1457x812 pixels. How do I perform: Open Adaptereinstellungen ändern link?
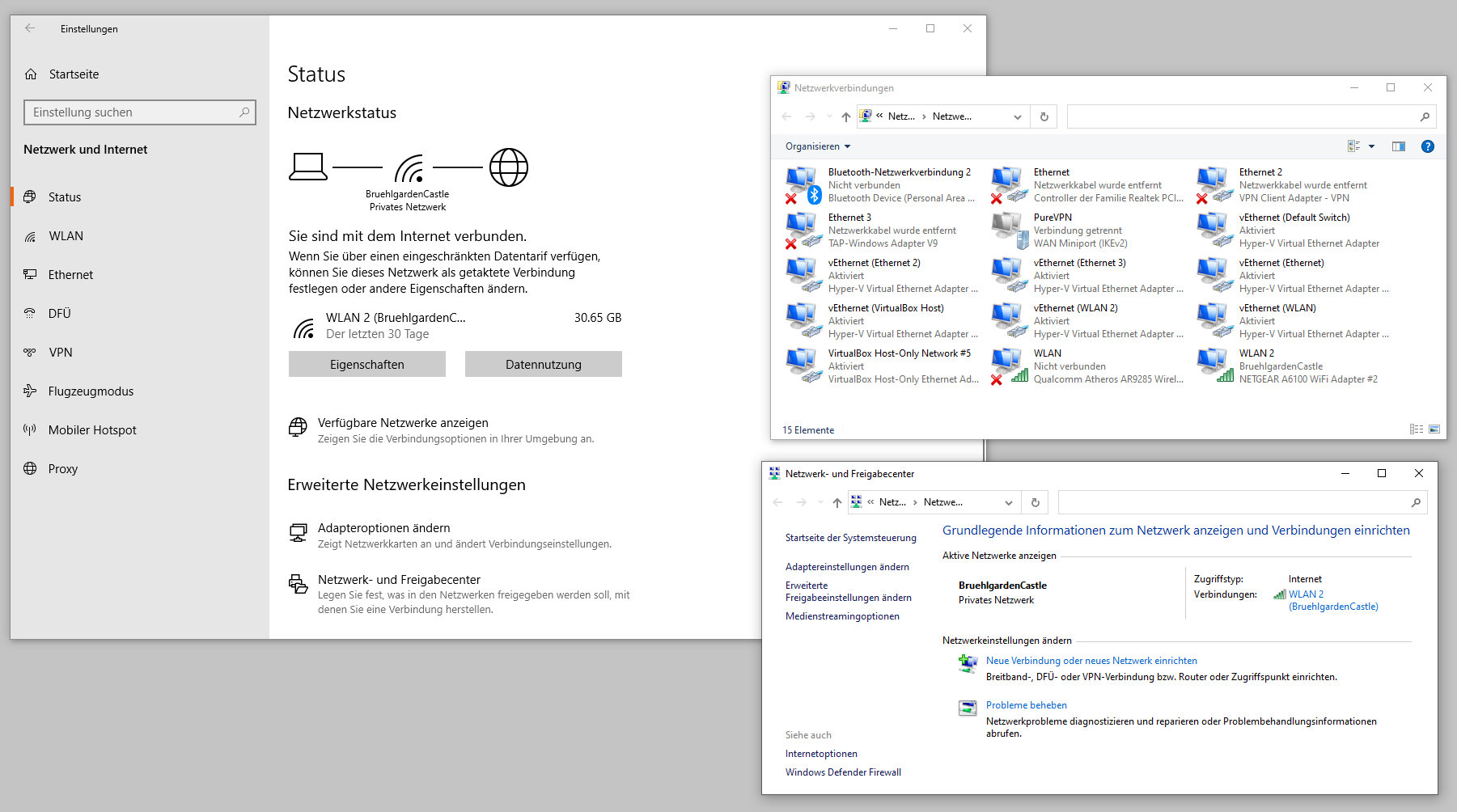coord(847,567)
